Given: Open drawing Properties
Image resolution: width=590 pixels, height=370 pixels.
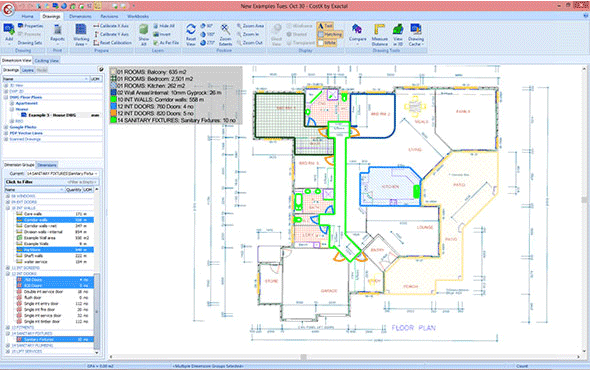Looking at the screenshot, I should [30, 26].
